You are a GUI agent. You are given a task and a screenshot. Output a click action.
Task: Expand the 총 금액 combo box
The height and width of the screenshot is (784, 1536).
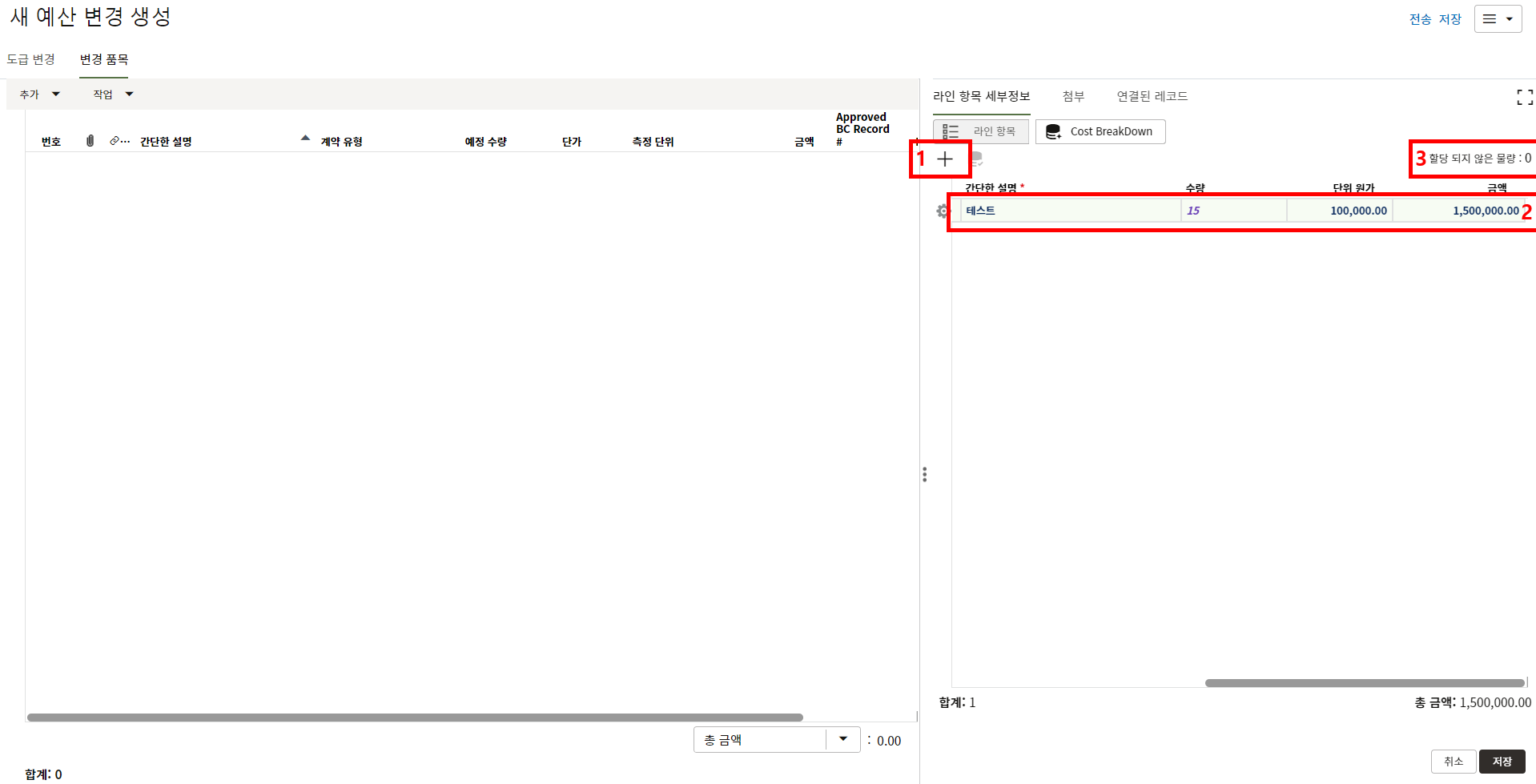(x=842, y=739)
